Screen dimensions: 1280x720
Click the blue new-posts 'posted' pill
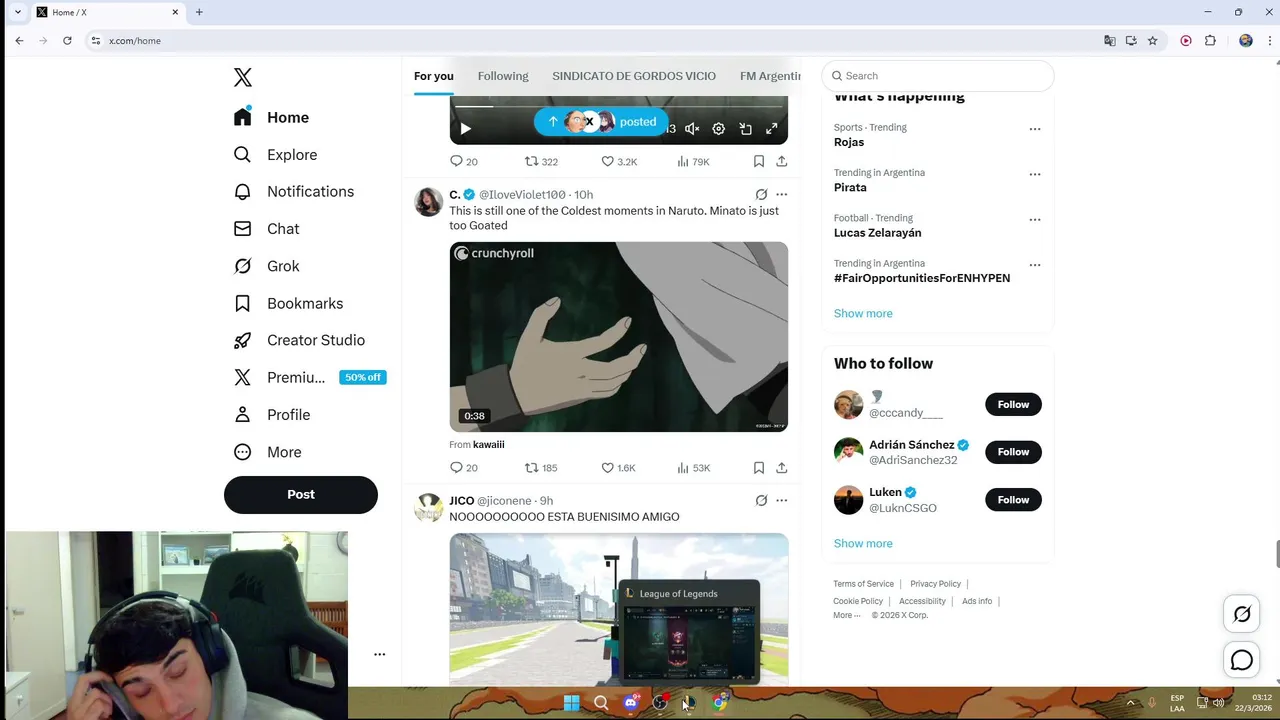(601, 122)
